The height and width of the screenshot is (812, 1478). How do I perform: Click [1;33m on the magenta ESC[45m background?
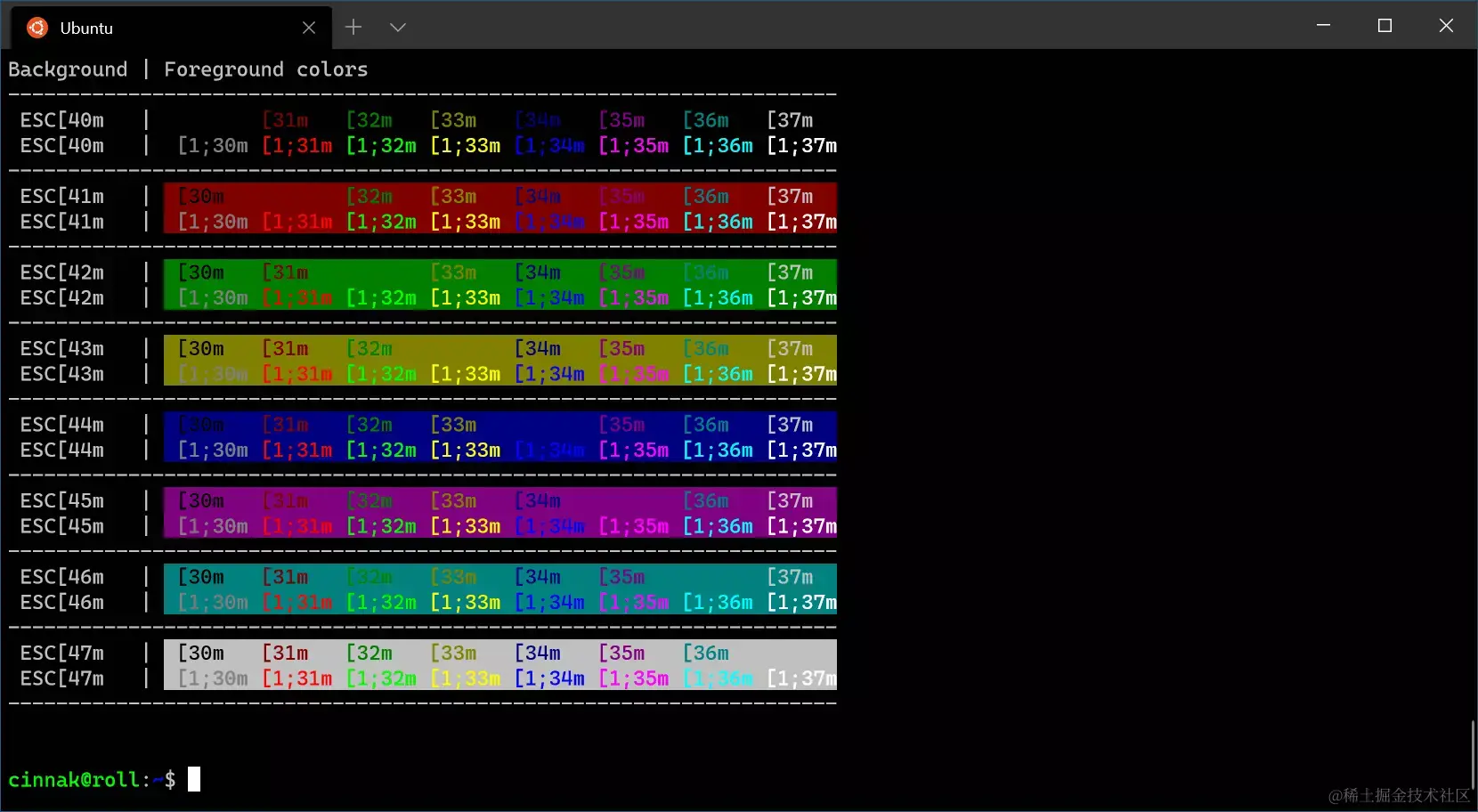(465, 526)
